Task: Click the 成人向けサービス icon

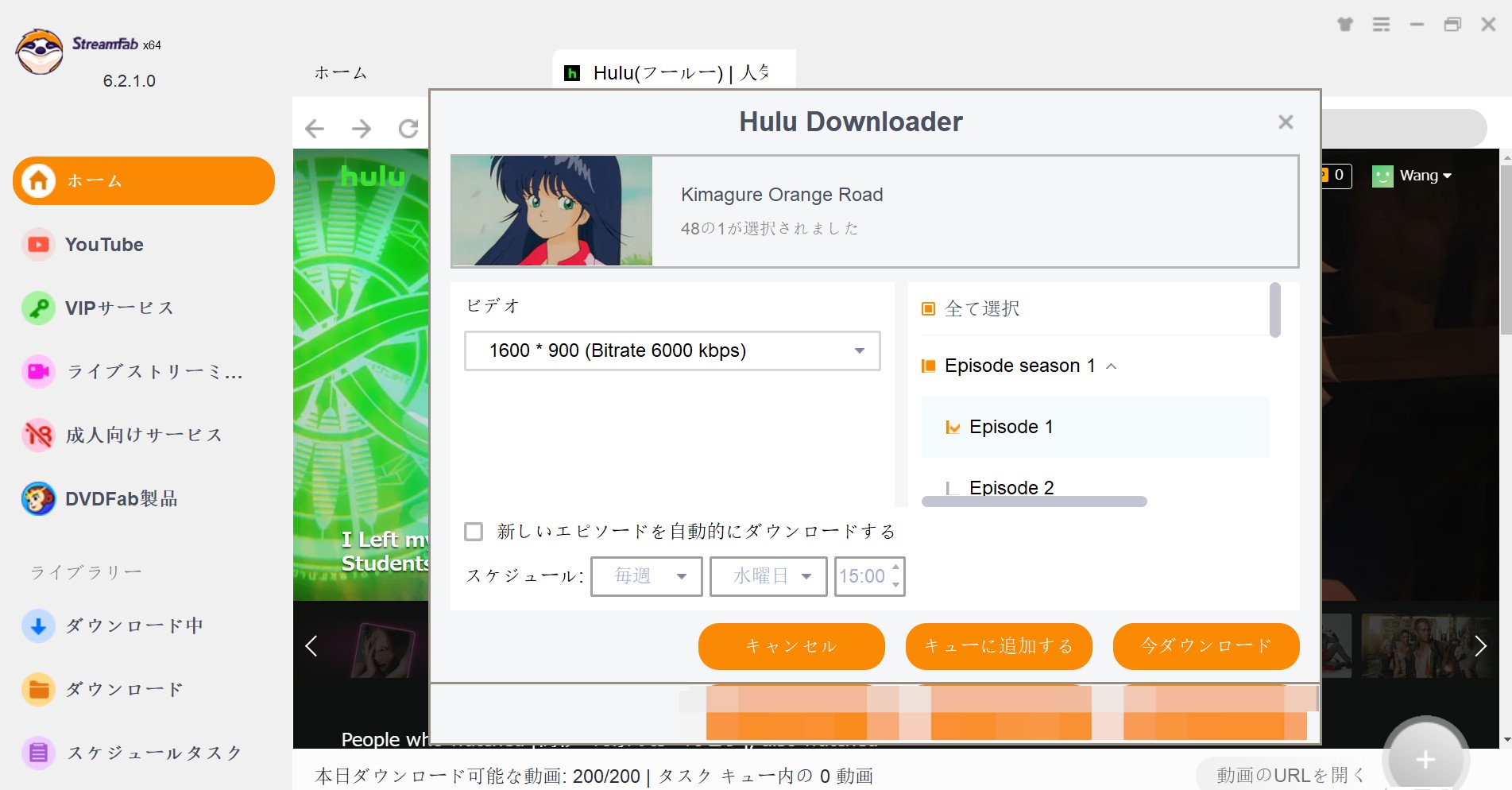Action: [38, 436]
